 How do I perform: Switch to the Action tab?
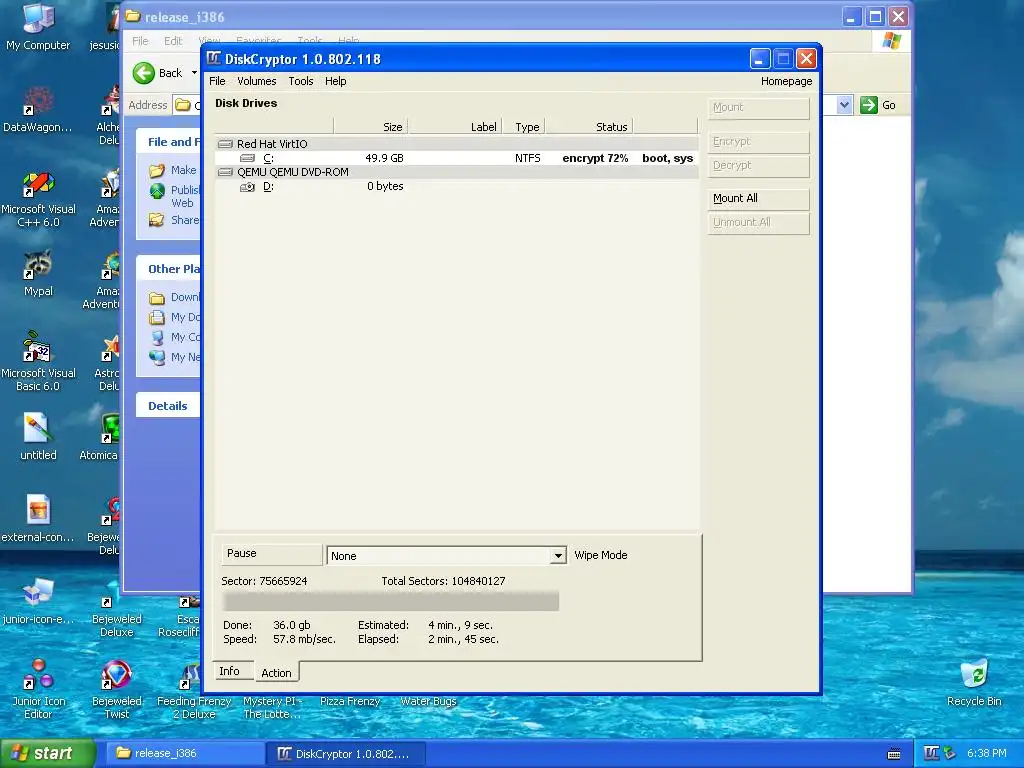(276, 673)
